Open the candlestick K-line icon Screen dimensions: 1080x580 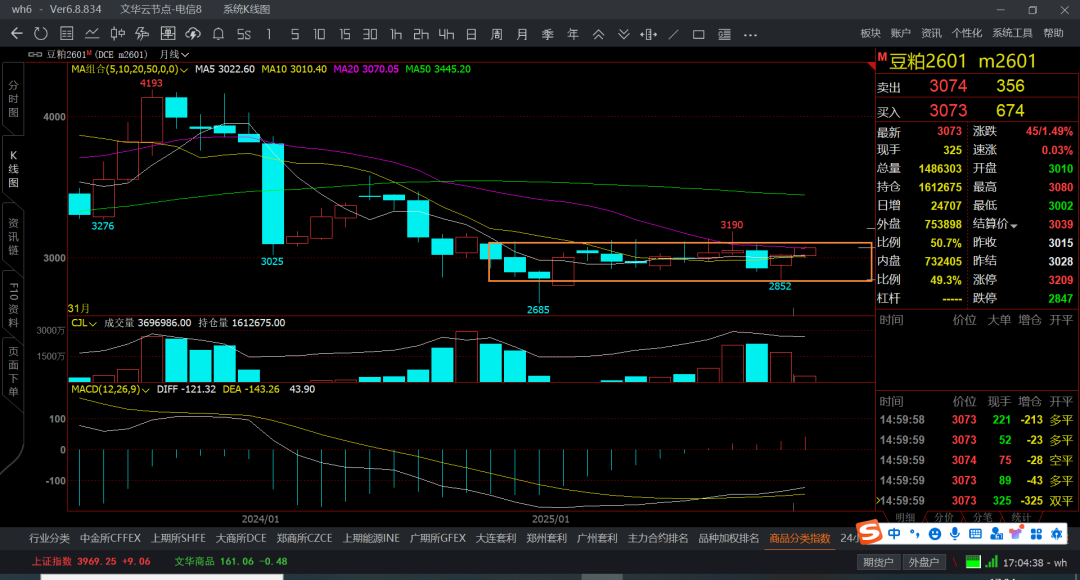click(118, 34)
